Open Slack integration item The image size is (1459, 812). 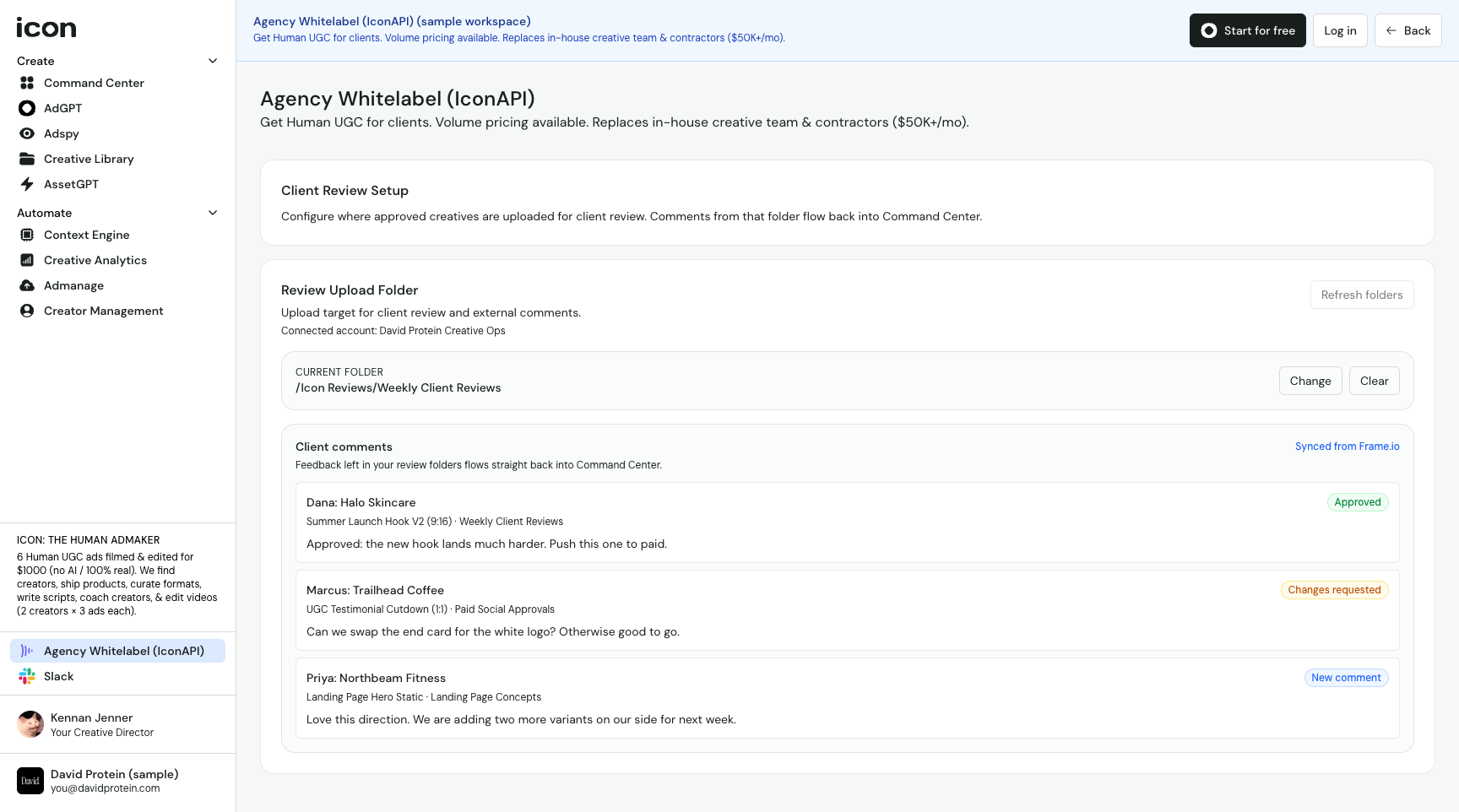click(x=117, y=676)
